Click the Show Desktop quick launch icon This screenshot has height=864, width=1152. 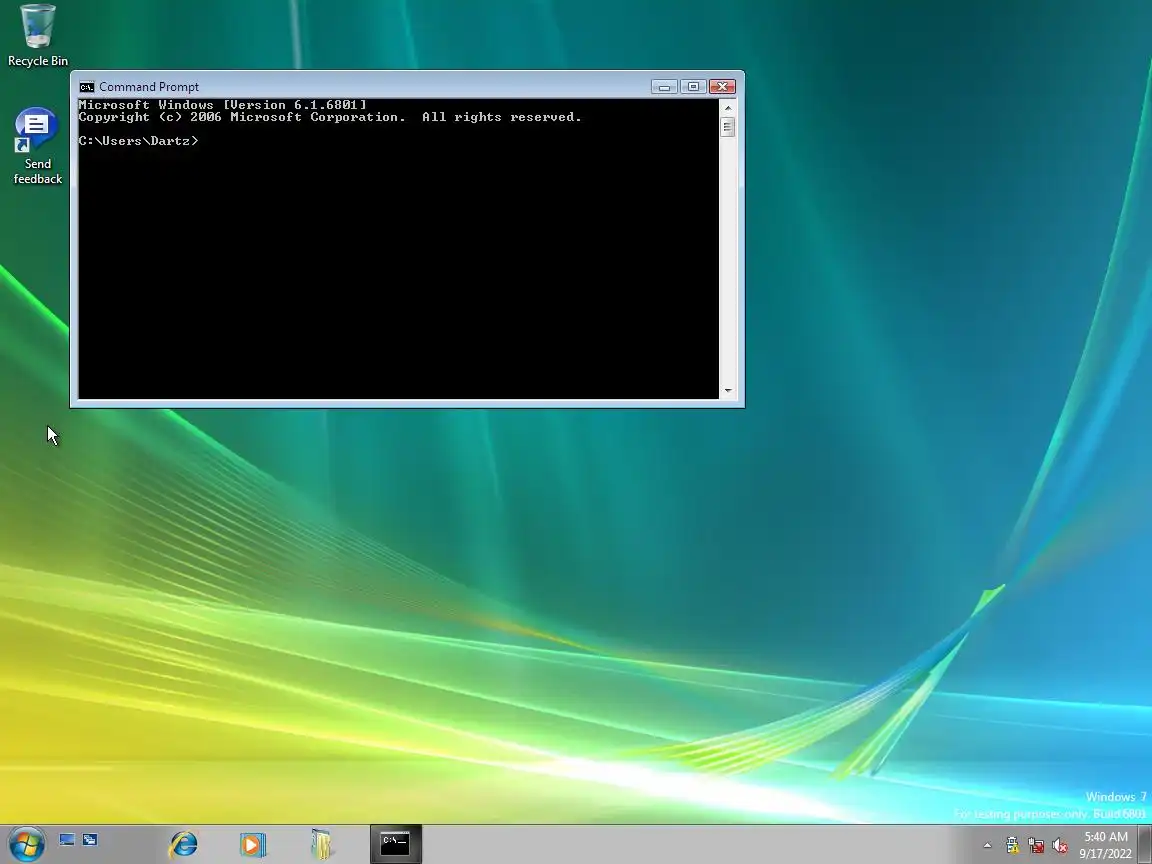[67, 840]
